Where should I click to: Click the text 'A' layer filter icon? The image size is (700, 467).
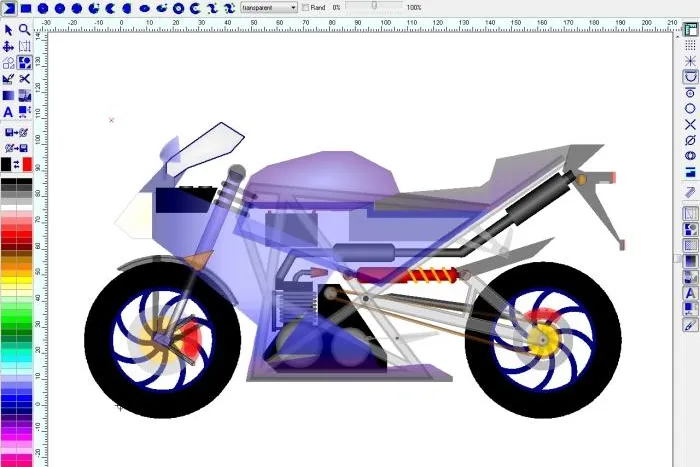(x=690, y=293)
